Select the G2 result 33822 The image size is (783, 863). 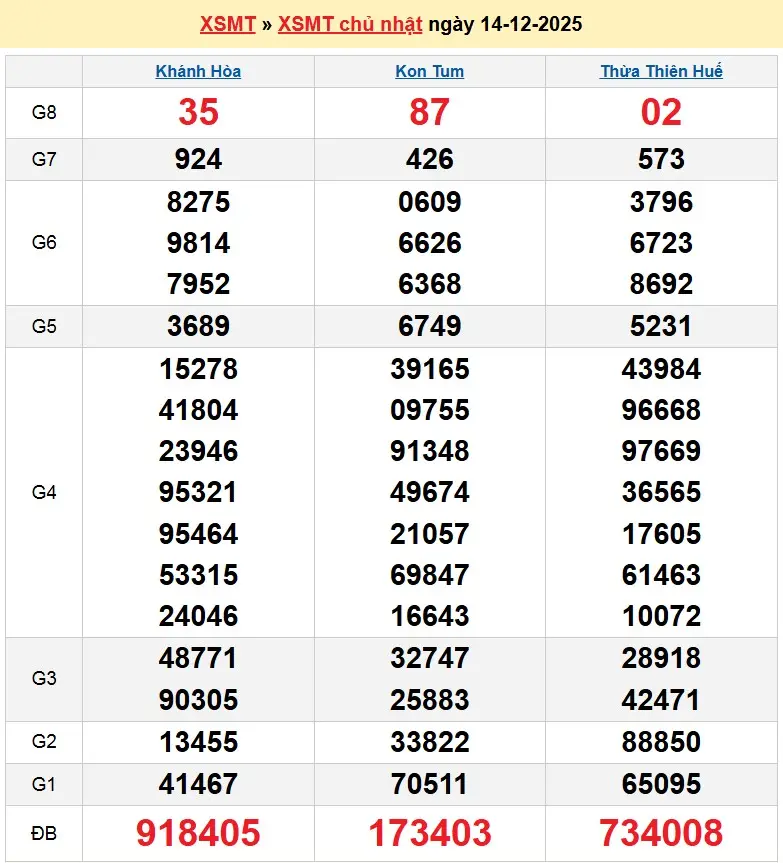[x=430, y=742]
